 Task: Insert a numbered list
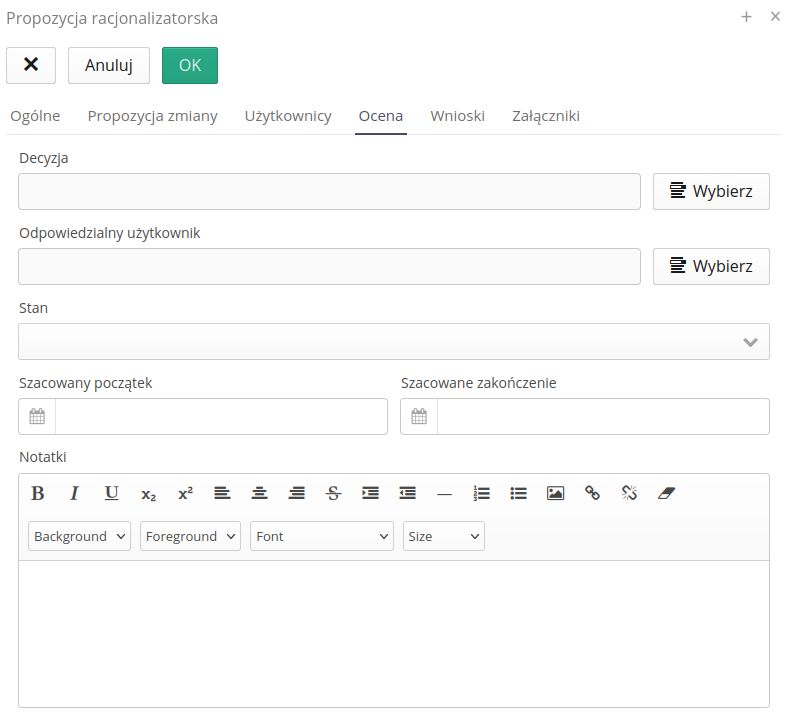click(x=482, y=493)
